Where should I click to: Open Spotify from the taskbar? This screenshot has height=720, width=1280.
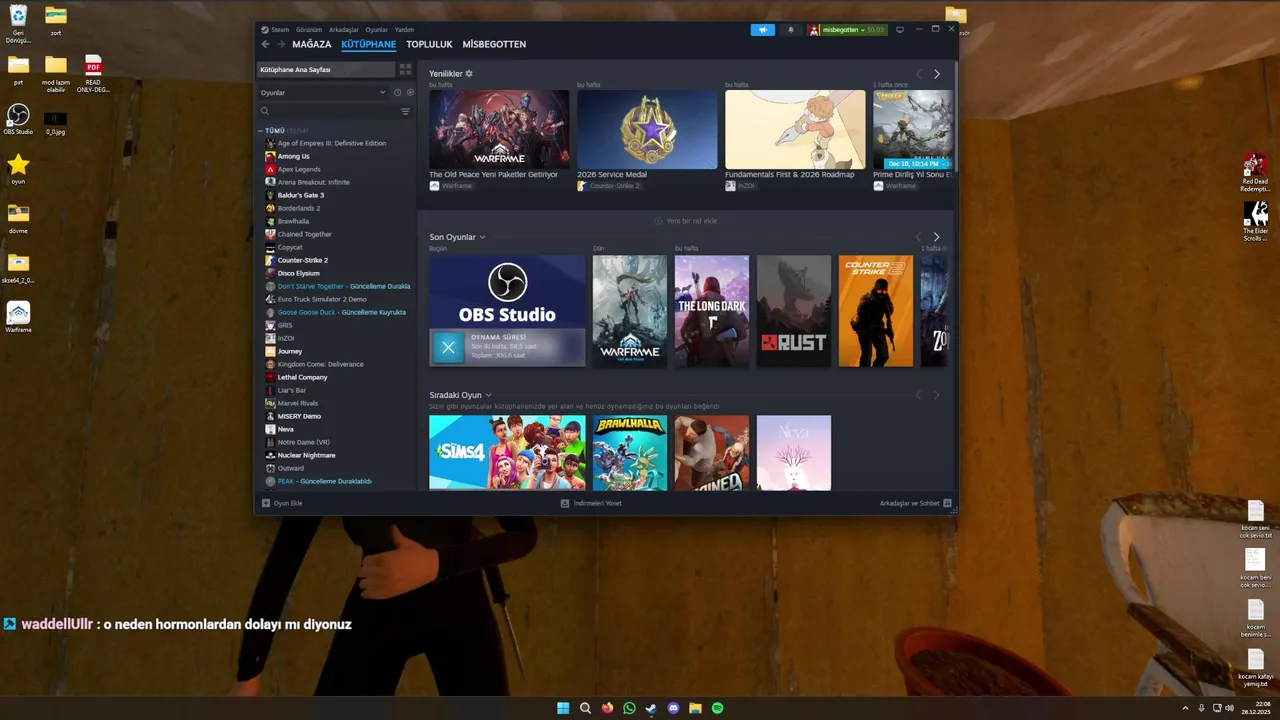[717, 708]
